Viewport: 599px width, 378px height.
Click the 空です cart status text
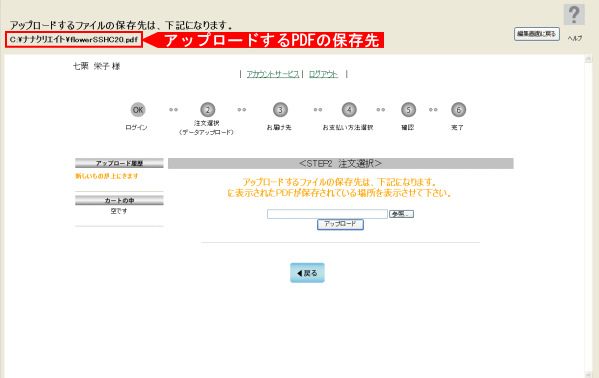pos(119,211)
